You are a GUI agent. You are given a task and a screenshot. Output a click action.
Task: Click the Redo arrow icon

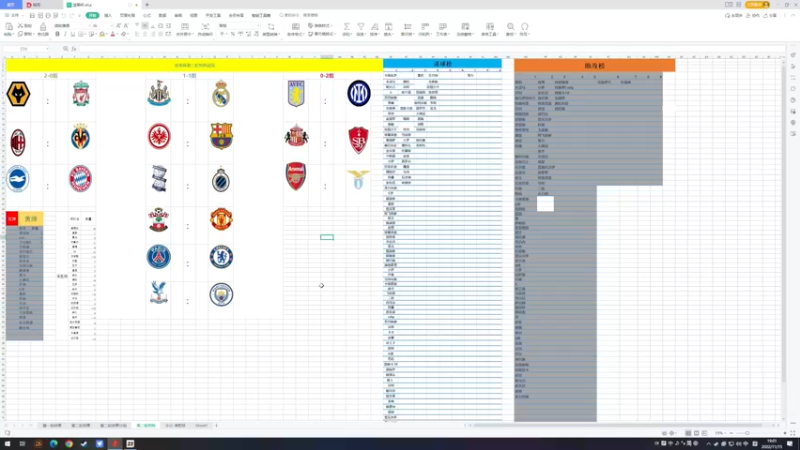pyautogui.click(x=71, y=15)
